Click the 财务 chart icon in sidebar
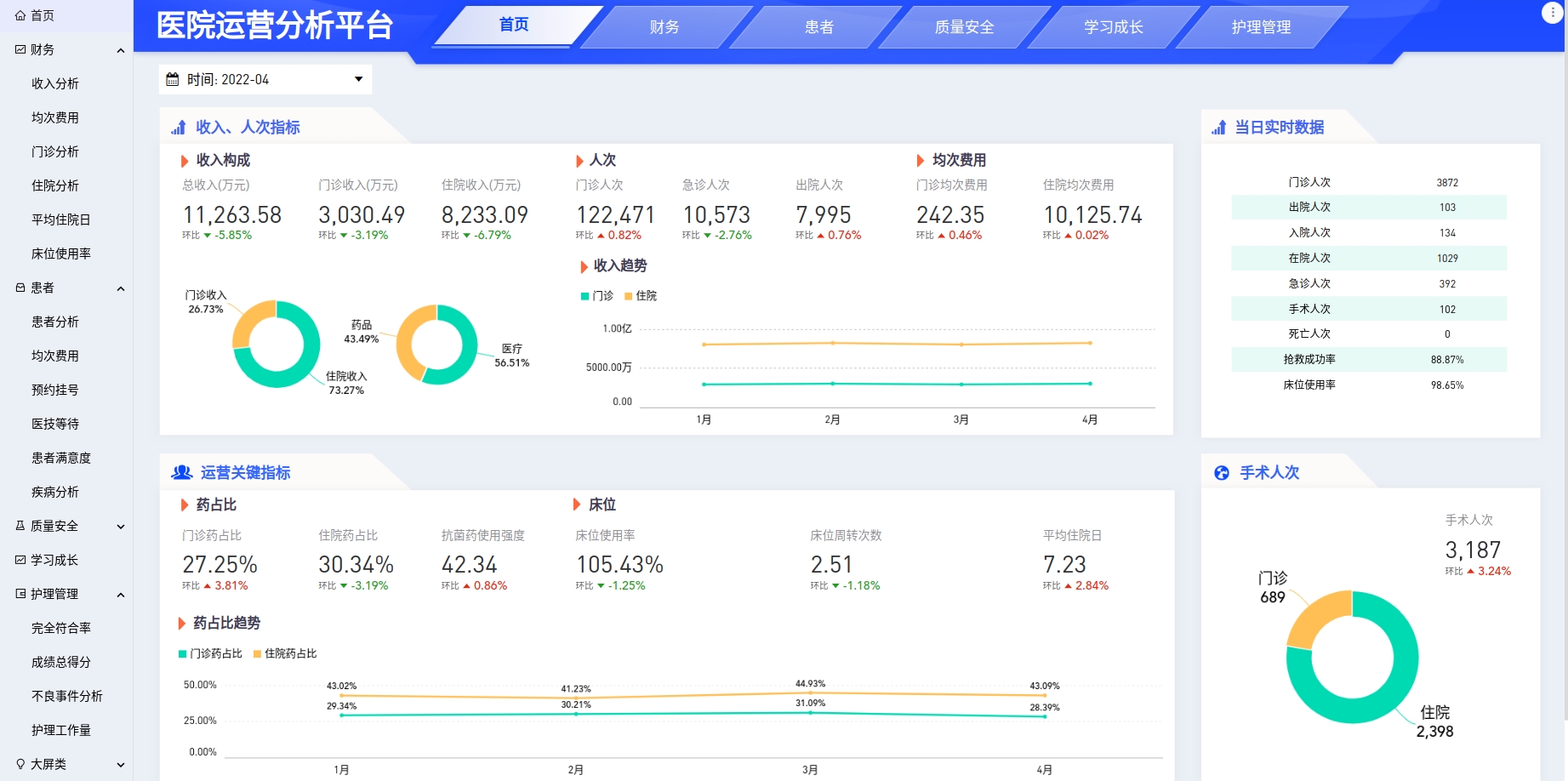Screen dimensions: 1568x781 (x=20, y=49)
